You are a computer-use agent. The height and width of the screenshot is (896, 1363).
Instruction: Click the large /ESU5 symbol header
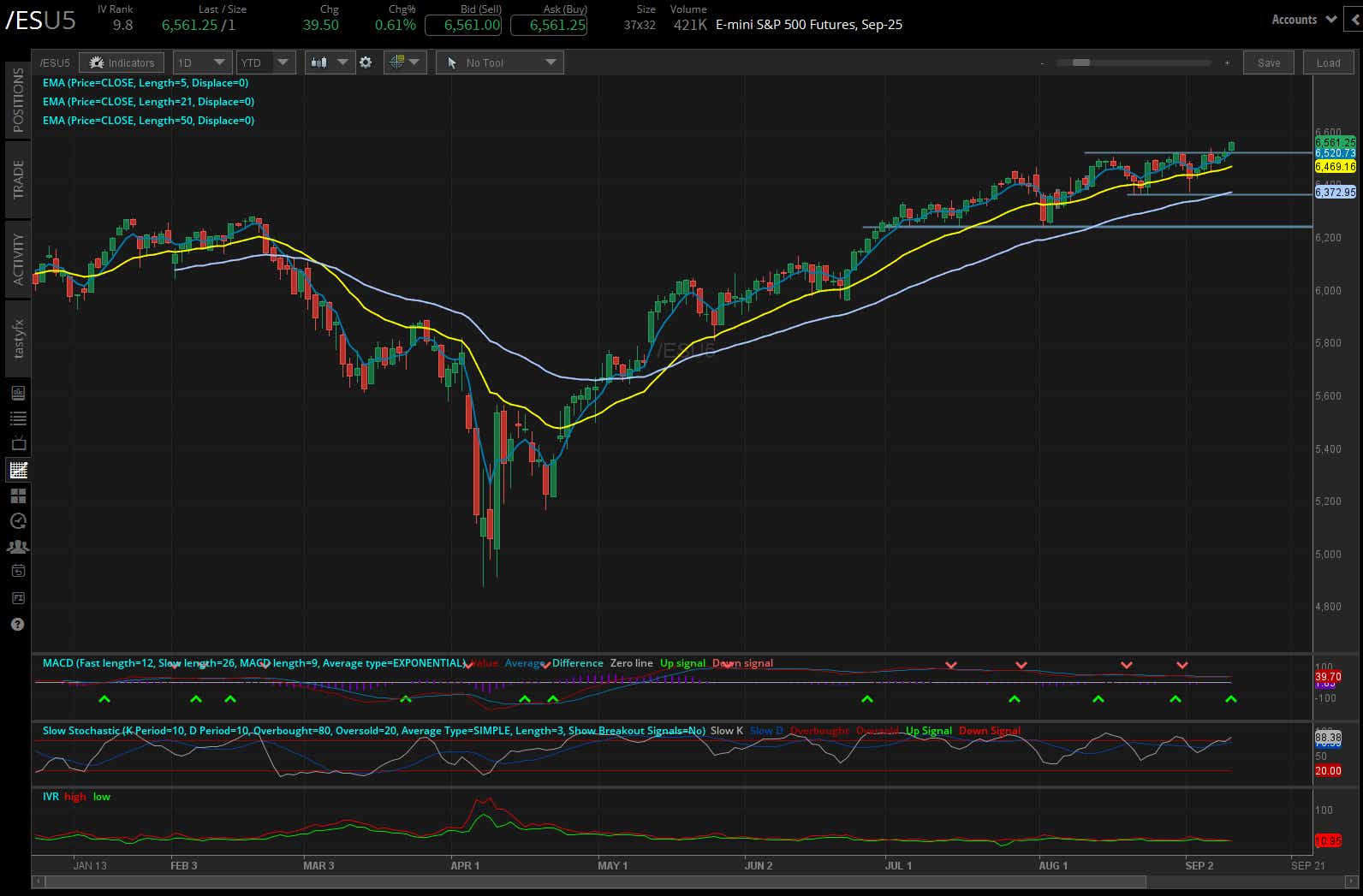(40, 21)
